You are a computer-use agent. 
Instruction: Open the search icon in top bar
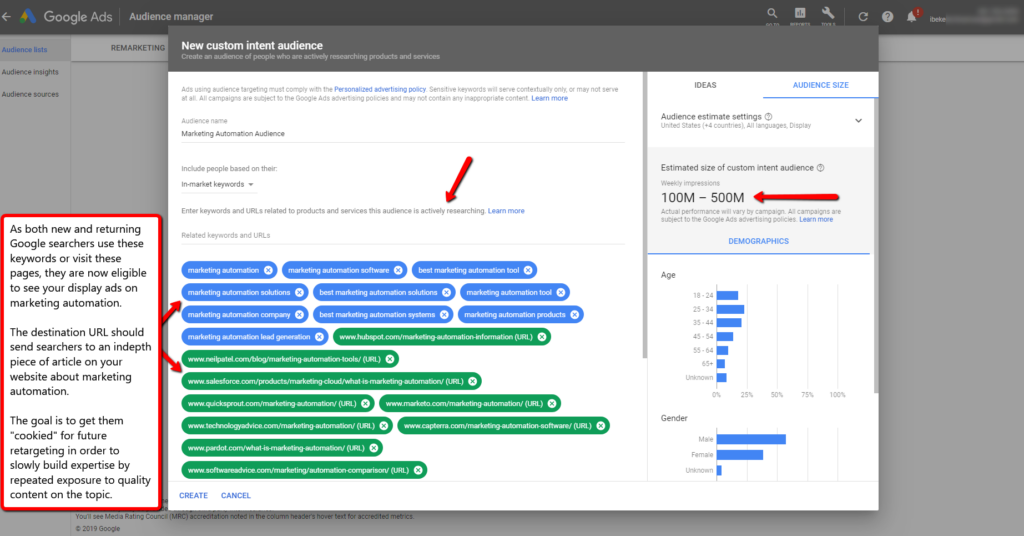[772, 14]
